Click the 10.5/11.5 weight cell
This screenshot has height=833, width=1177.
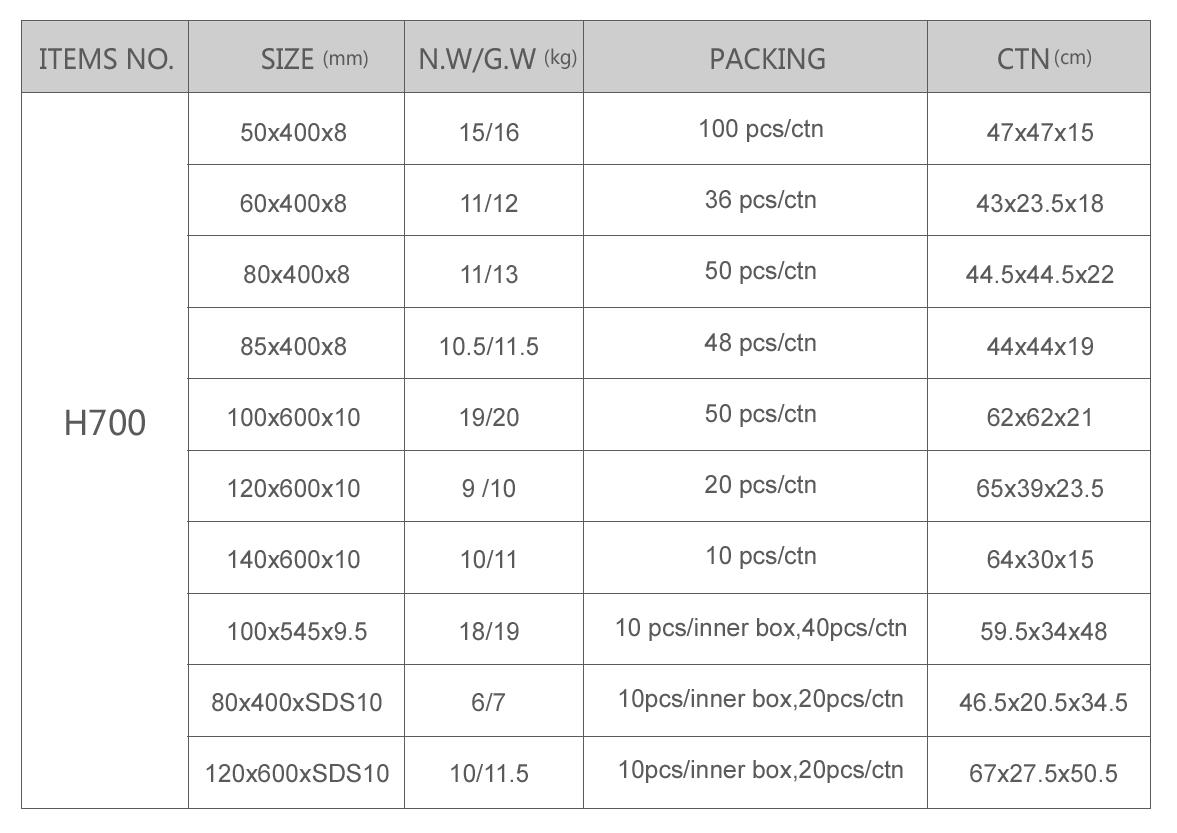point(494,343)
